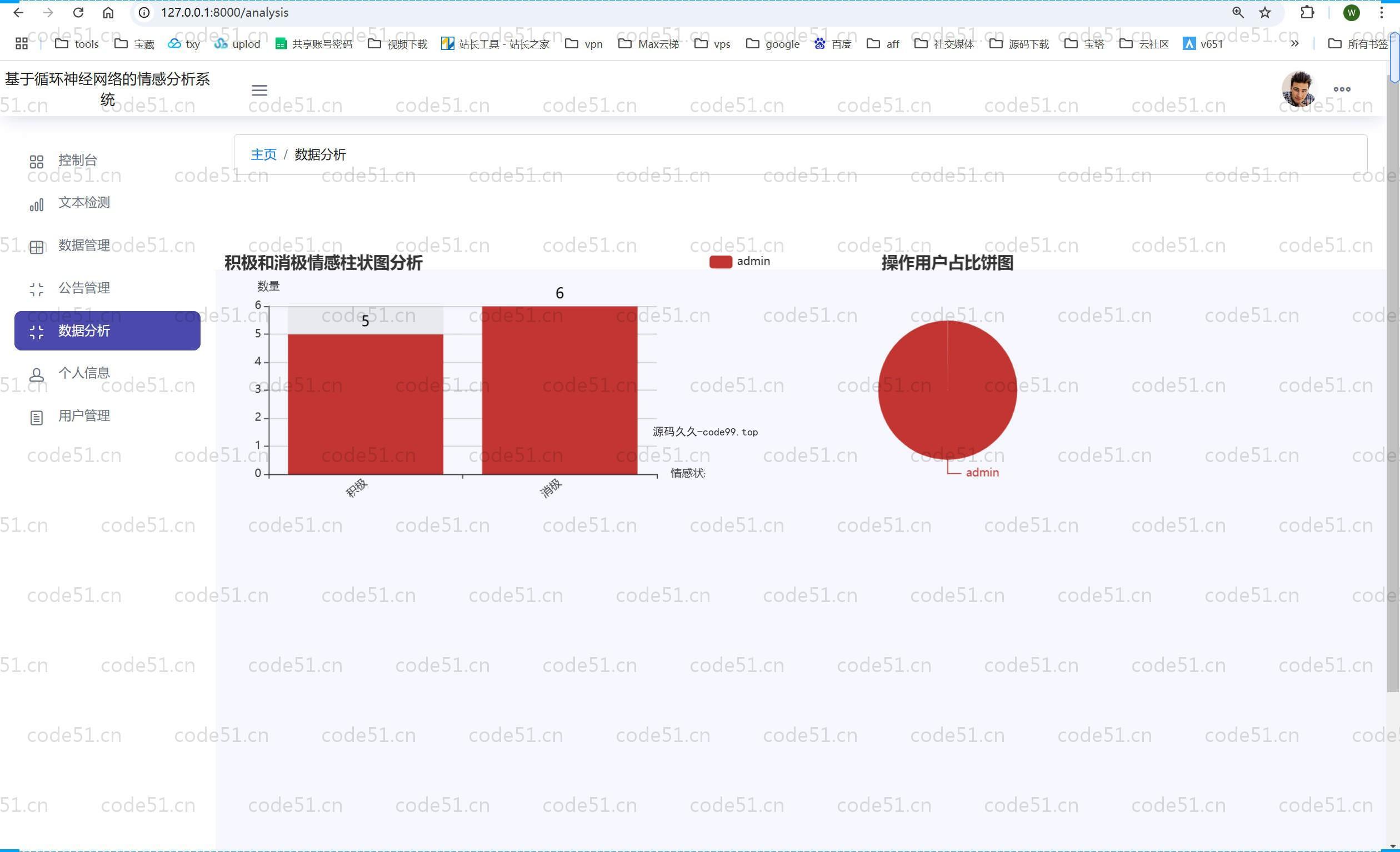
Task: Click the 数据分析 breadcrumb text
Action: tap(320, 154)
